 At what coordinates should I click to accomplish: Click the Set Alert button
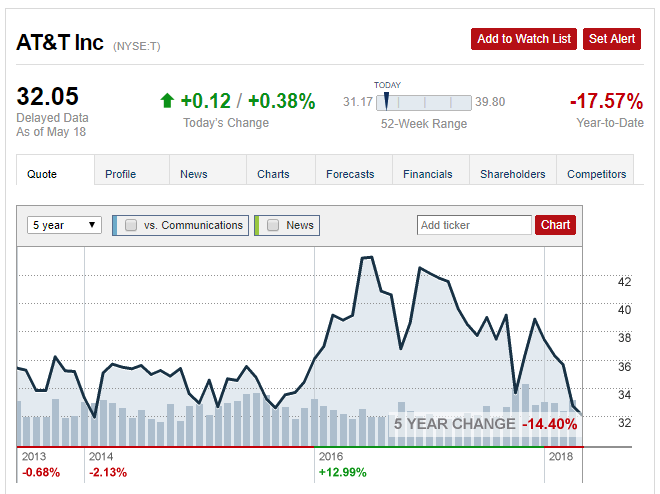612,39
